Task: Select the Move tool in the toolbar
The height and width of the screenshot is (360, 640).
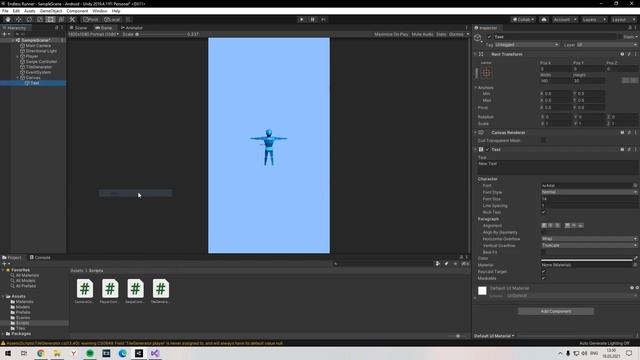Action: (x=18, y=20)
